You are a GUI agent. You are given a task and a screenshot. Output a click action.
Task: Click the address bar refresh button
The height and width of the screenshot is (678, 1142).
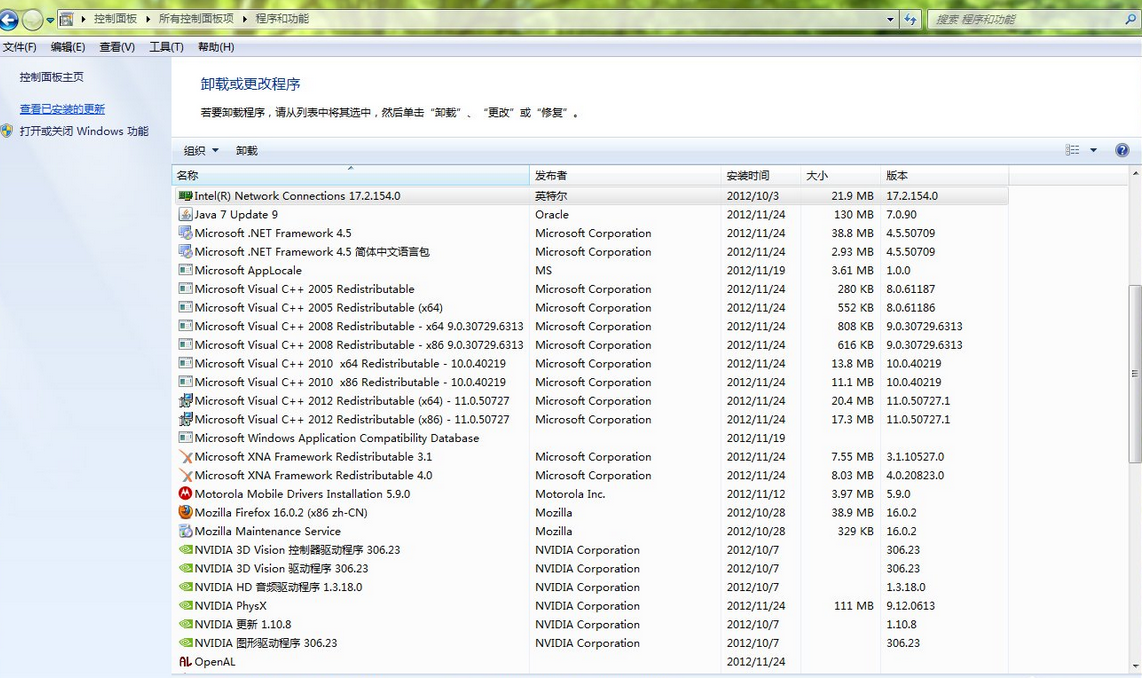[910, 20]
